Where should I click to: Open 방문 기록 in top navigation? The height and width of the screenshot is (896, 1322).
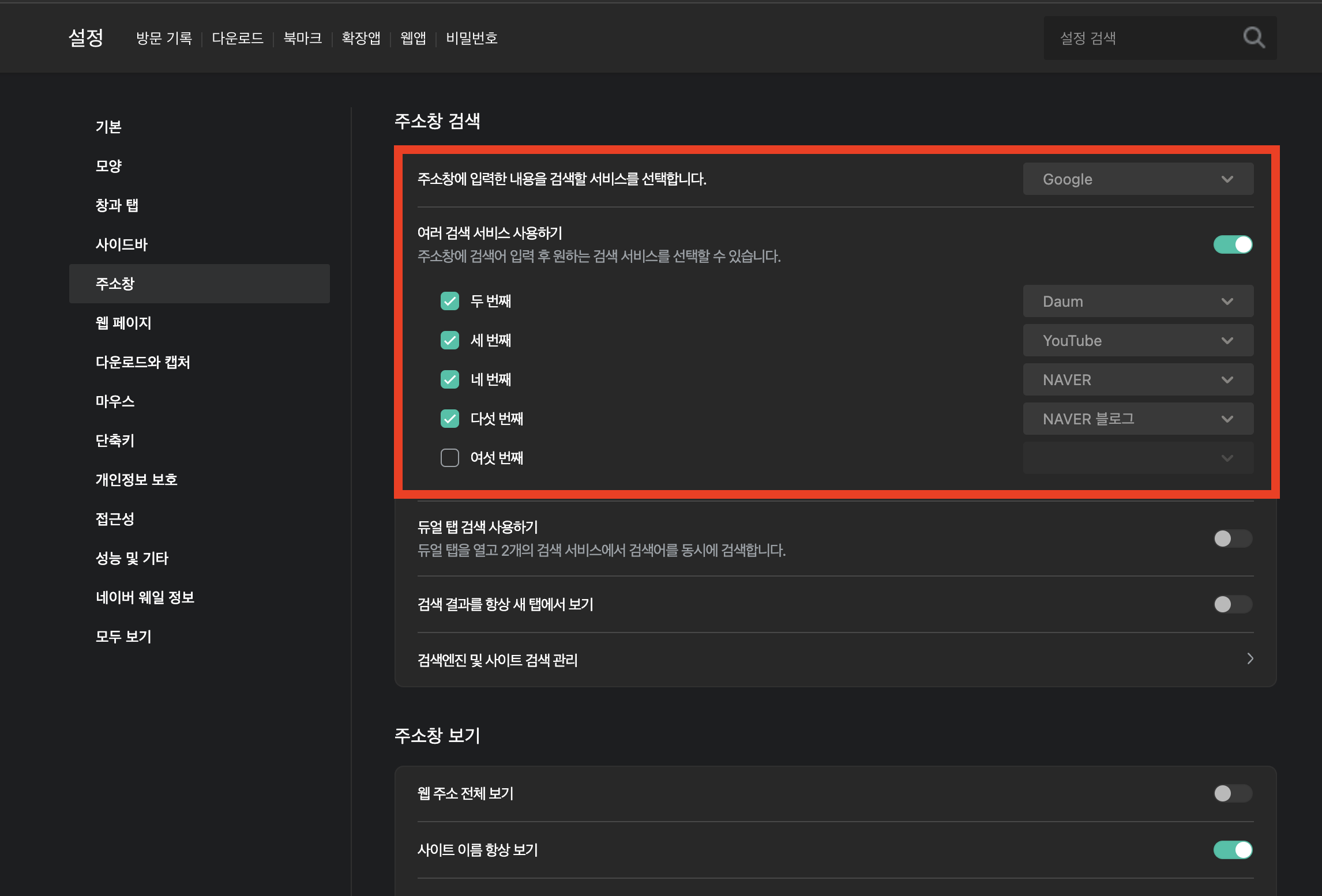[x=164, y=38]
